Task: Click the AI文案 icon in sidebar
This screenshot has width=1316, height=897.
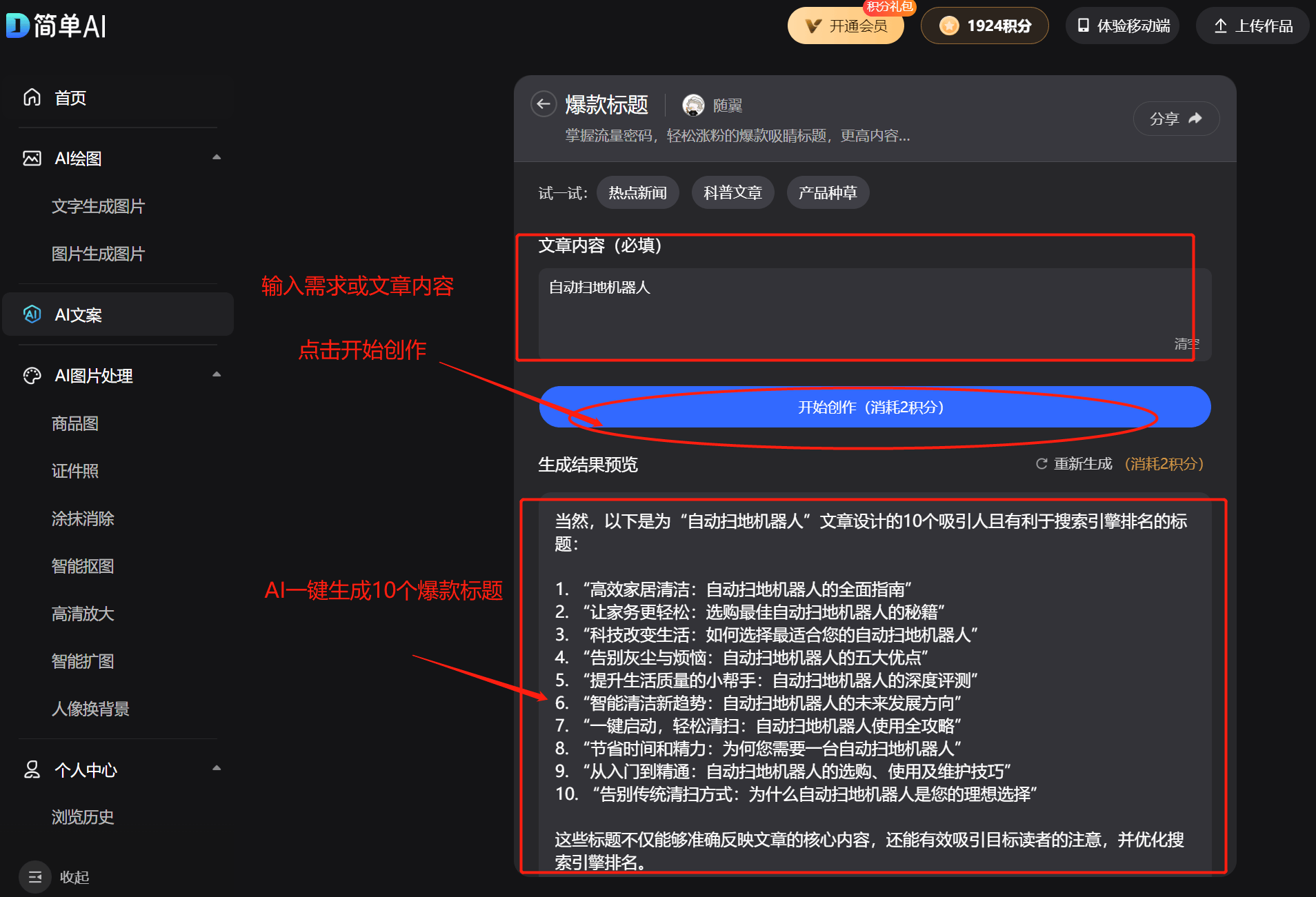Action: point(32,314)
